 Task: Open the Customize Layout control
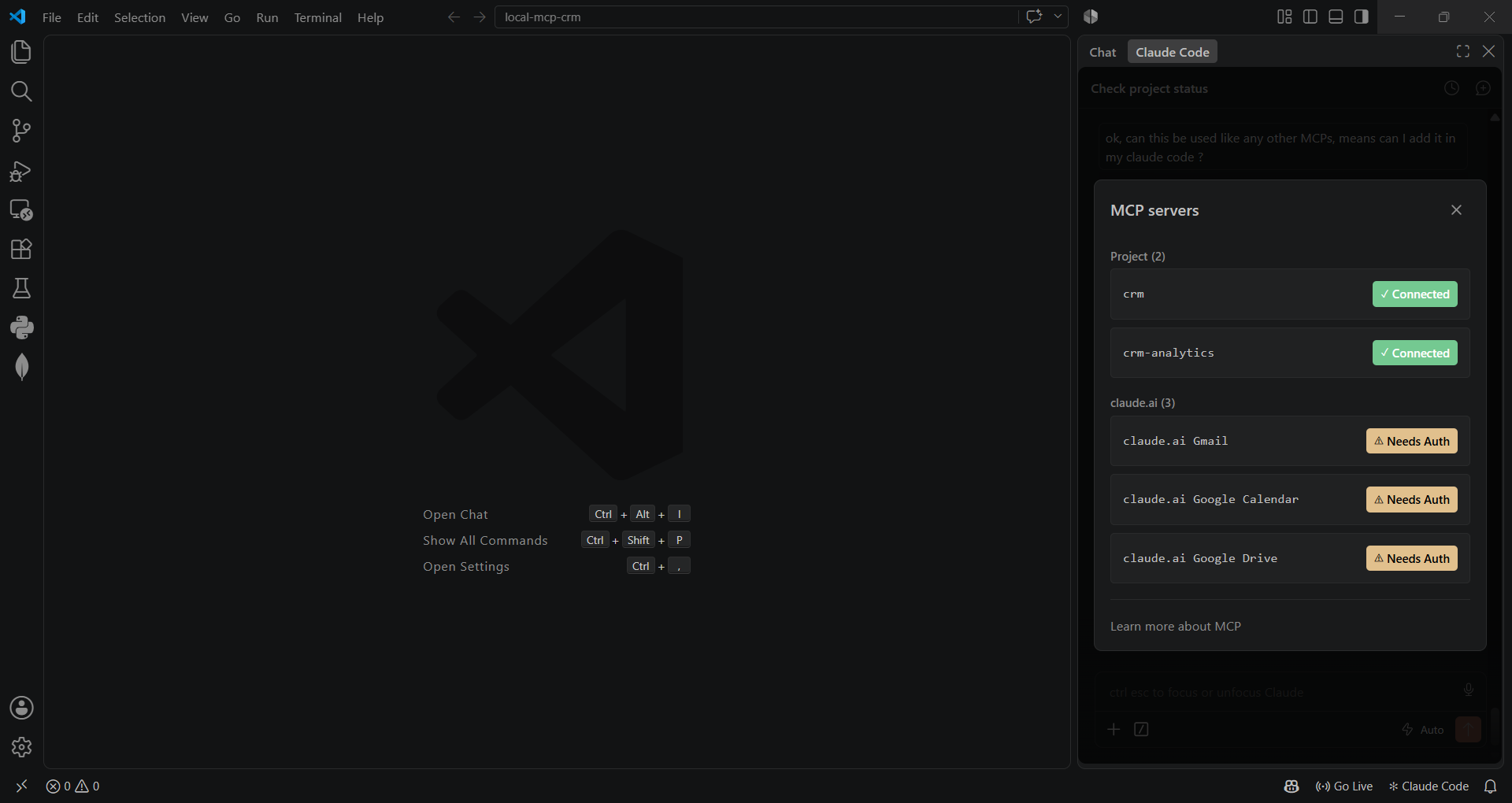(1284, 17)
